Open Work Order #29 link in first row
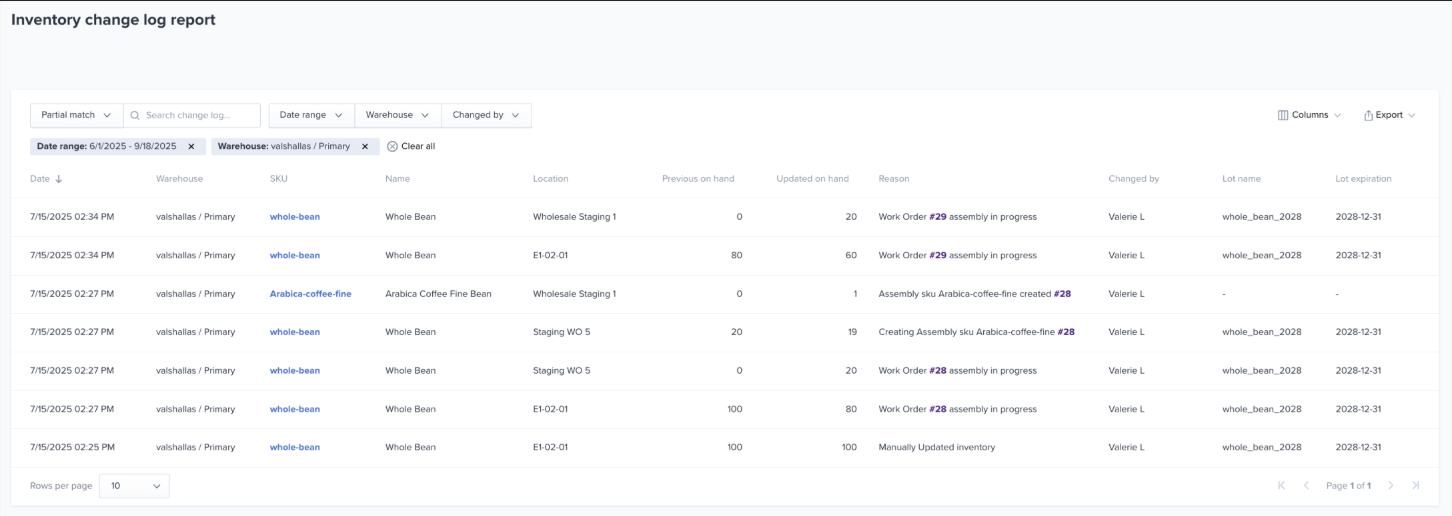The width and height of the screenshot is (1452, 516). 937,217
